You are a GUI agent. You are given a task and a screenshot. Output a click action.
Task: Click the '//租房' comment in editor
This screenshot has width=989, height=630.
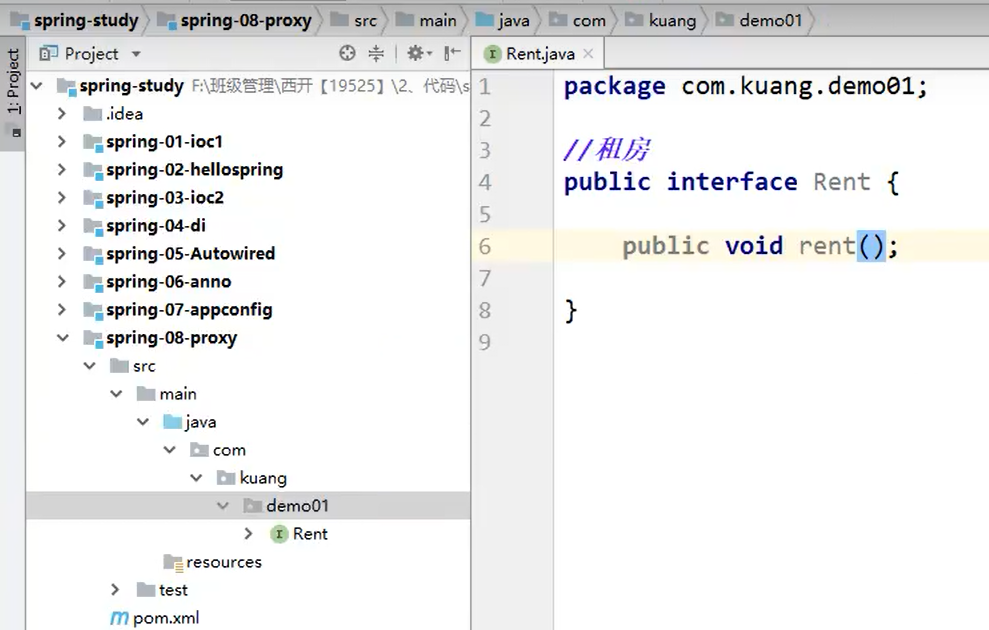[x=607, y=150]
